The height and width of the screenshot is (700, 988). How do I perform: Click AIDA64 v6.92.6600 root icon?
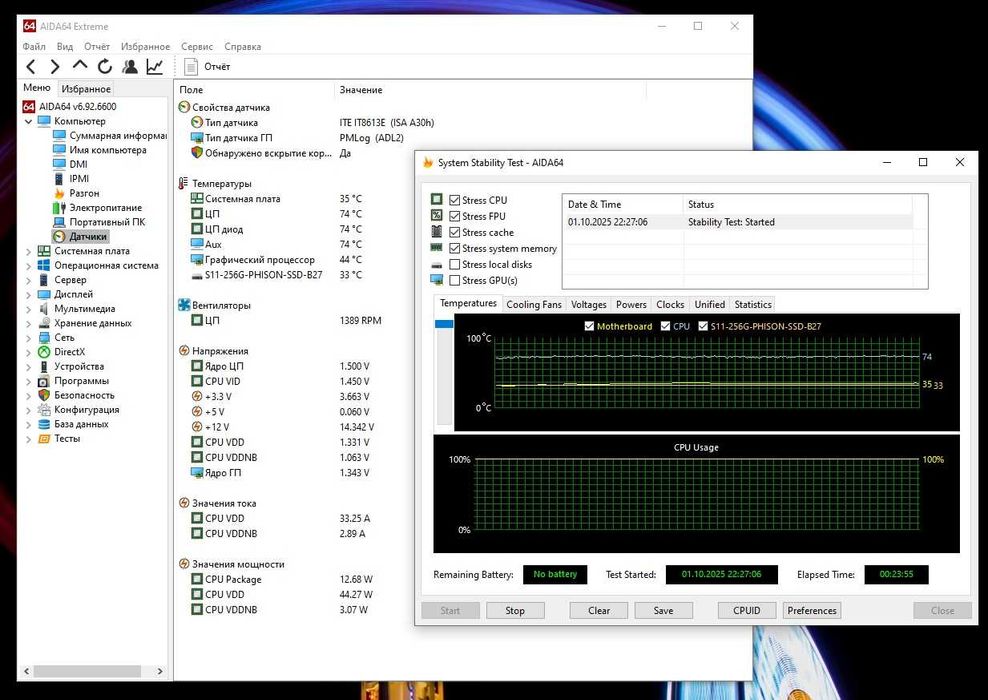(x=29, y=106)
